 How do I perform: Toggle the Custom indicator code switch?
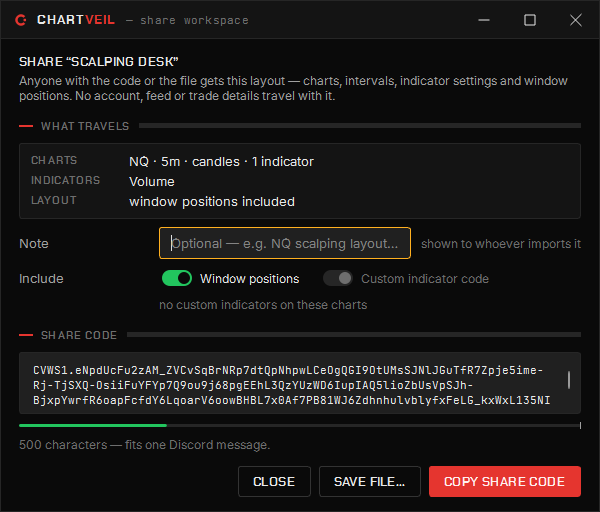pos(338,278)
